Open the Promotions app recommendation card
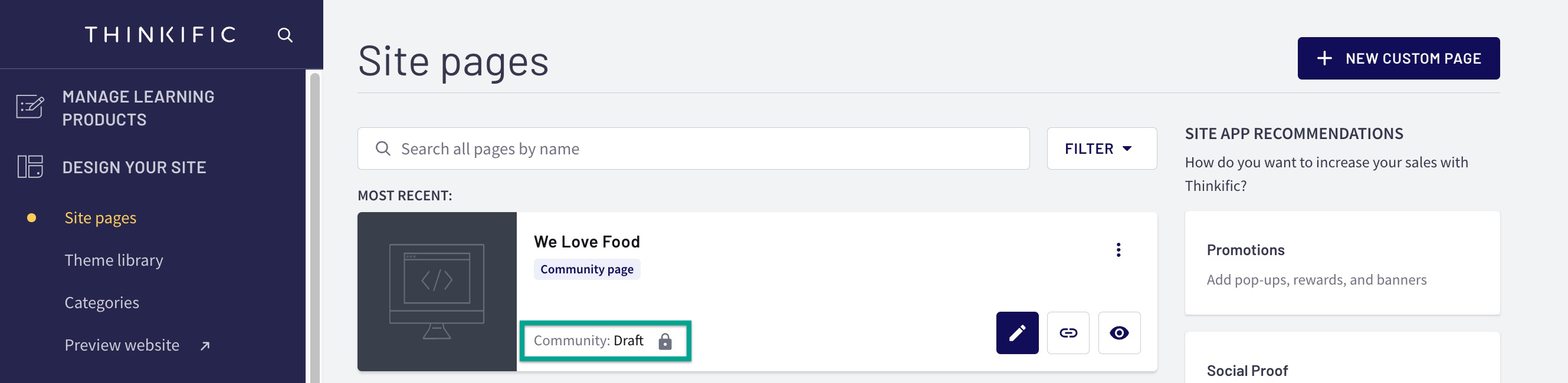 [x=1341, y=263]
